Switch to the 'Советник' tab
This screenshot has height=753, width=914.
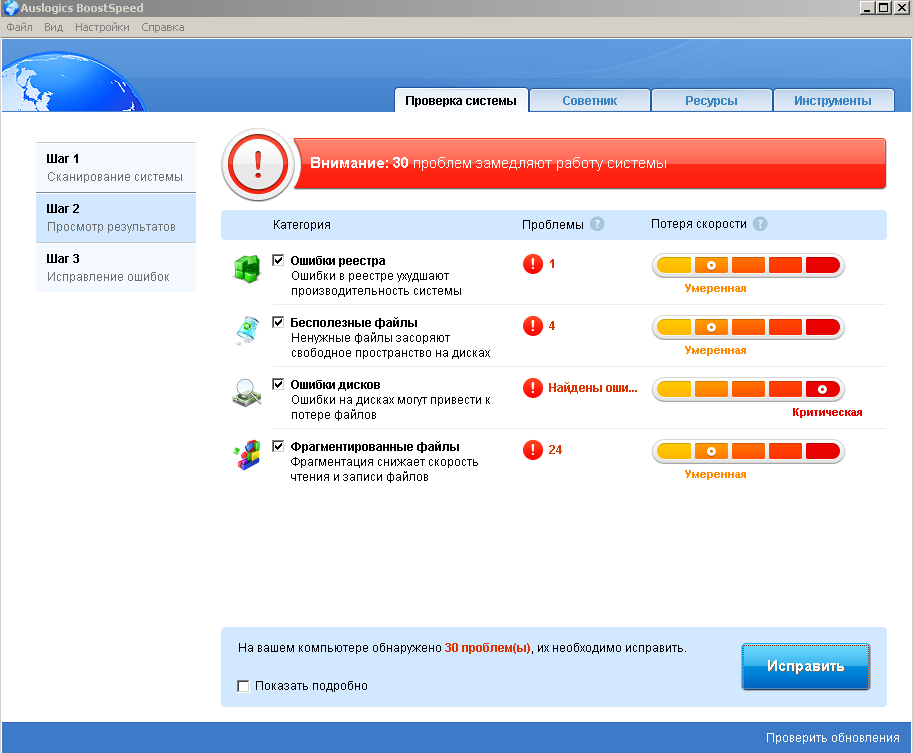[x=590, y=100]
